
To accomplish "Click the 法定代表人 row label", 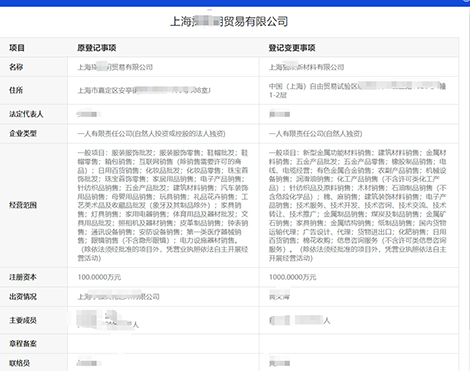I will click(26, 114).
